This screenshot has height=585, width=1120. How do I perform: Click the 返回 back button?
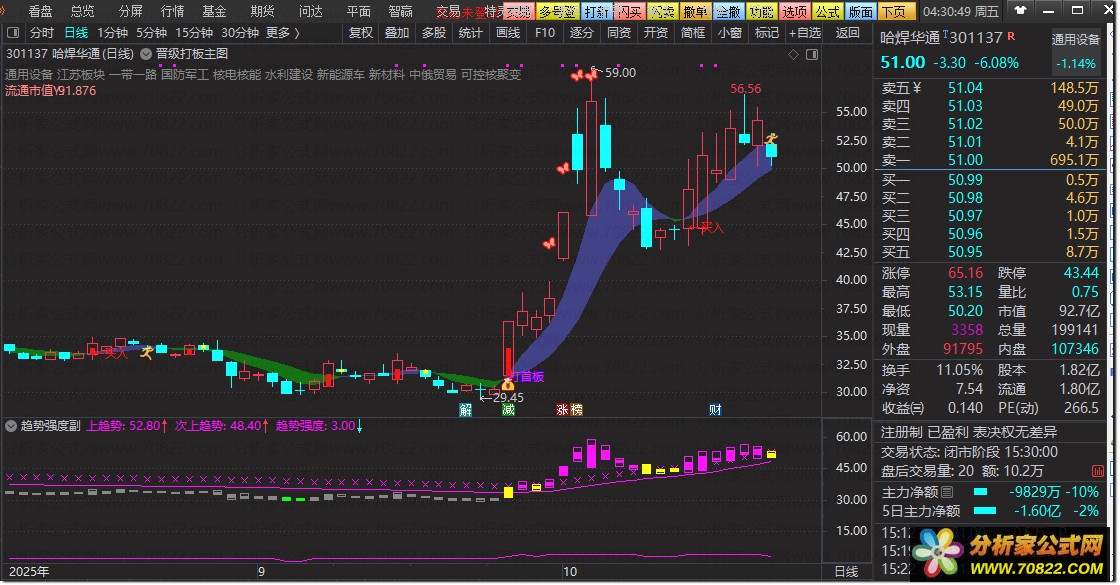(848, 33)
